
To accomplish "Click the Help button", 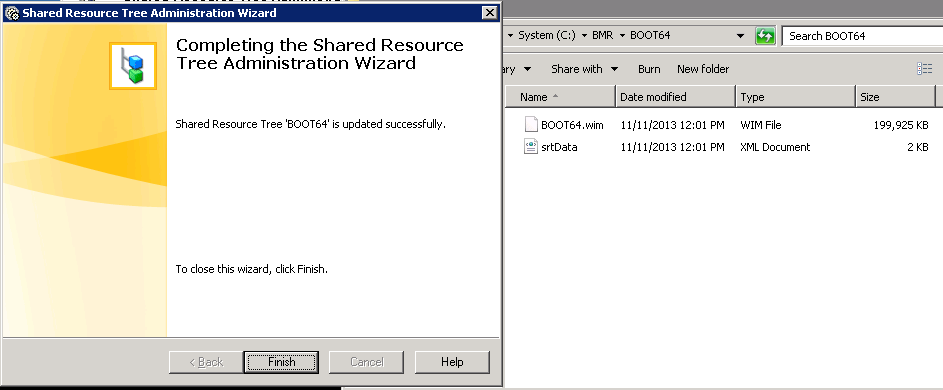I will pyautogui.click(x=452, y=362).
